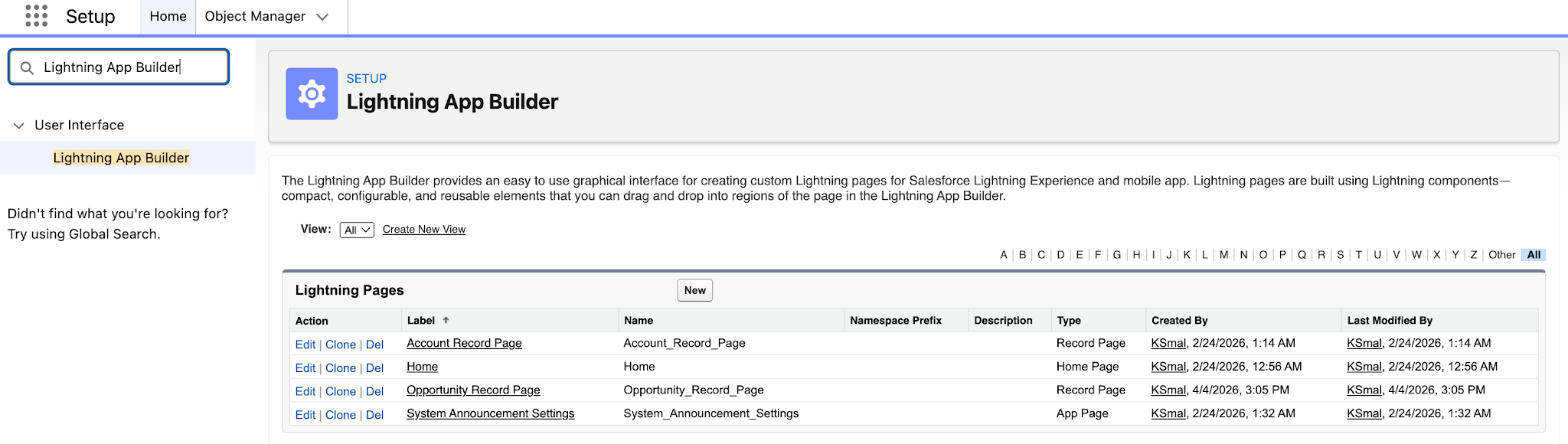Open the Create New View link
1568x444 pixels.
(x=424, y=230)
